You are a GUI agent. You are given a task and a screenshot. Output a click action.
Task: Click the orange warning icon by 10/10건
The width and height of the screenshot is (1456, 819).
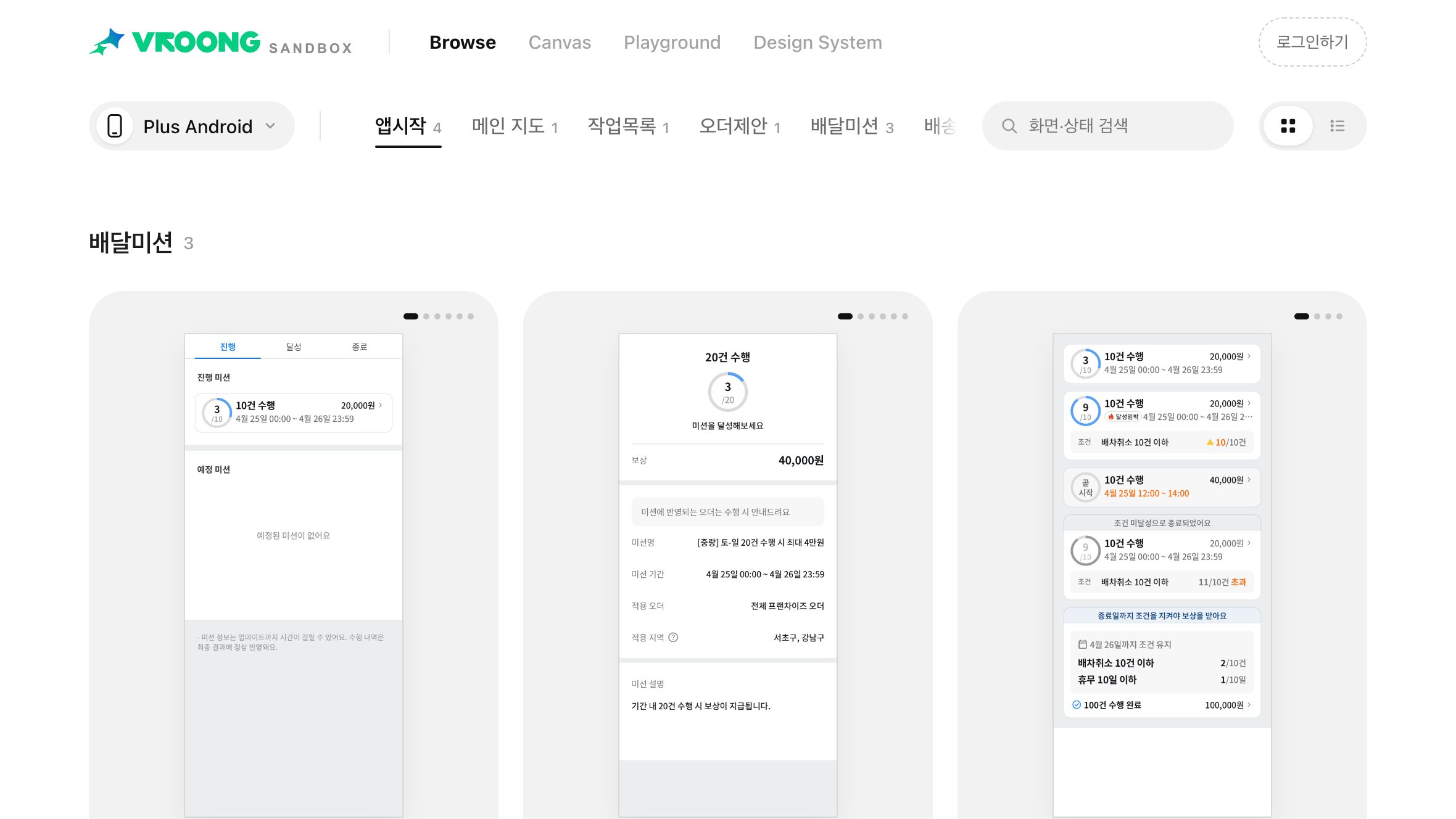coord(1210,442)
